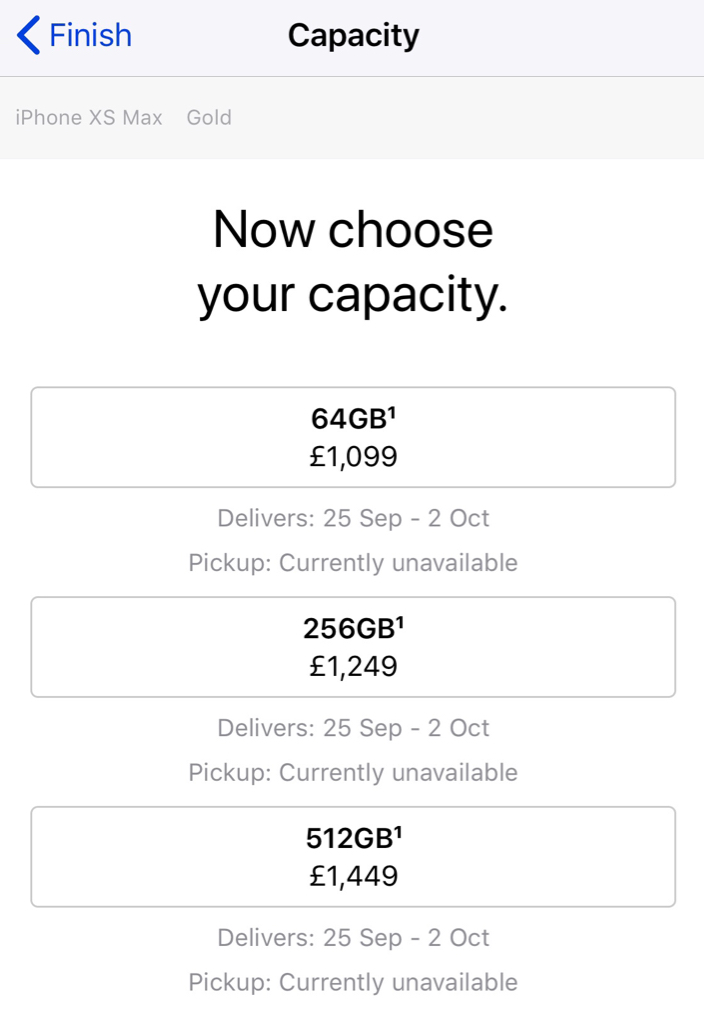Choose the 512GB capacity option
Image resolution: width=704 pixels, height=1024 pixels.
click(353, 857)
